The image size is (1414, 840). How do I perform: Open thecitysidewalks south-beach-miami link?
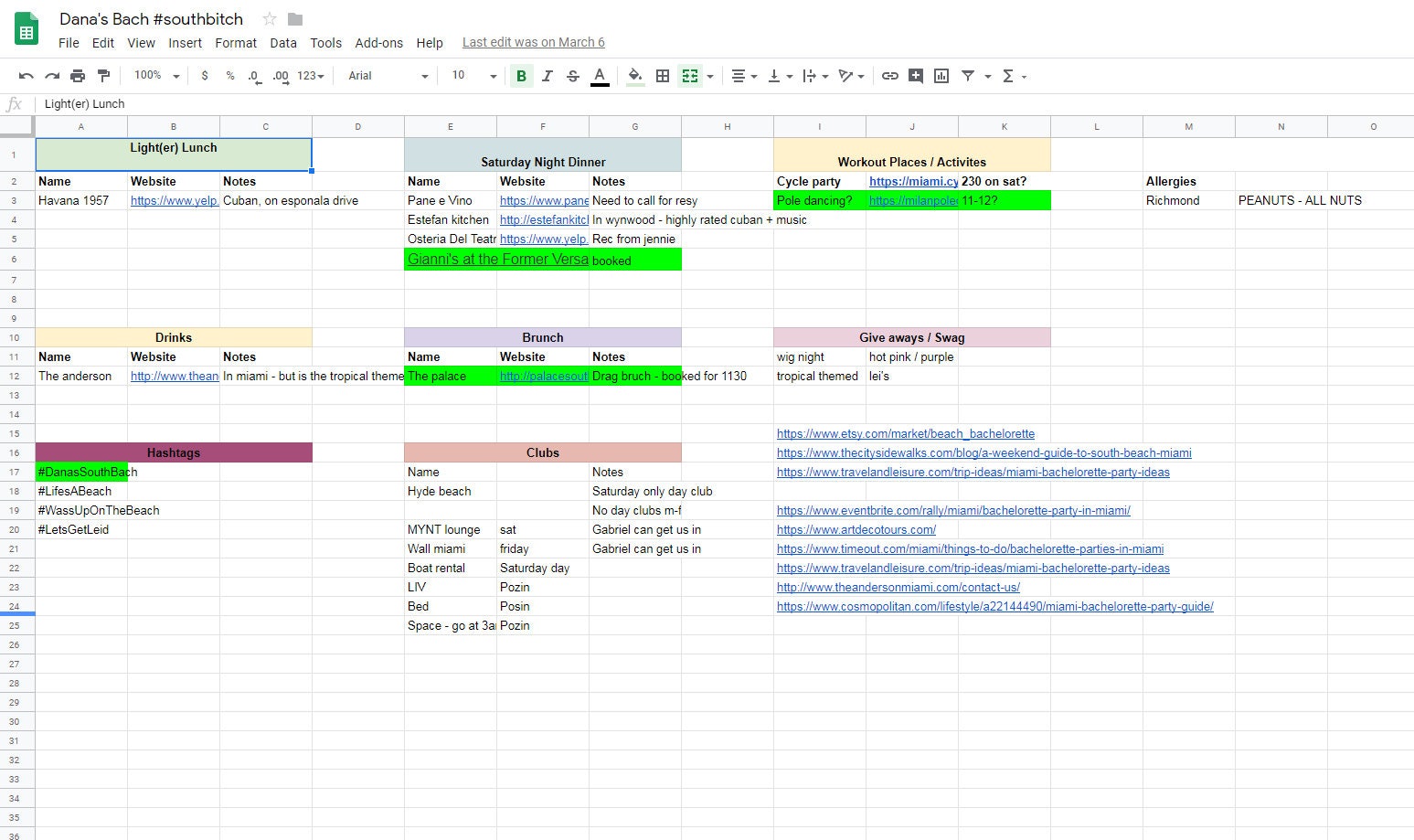[x=984, y=453]
